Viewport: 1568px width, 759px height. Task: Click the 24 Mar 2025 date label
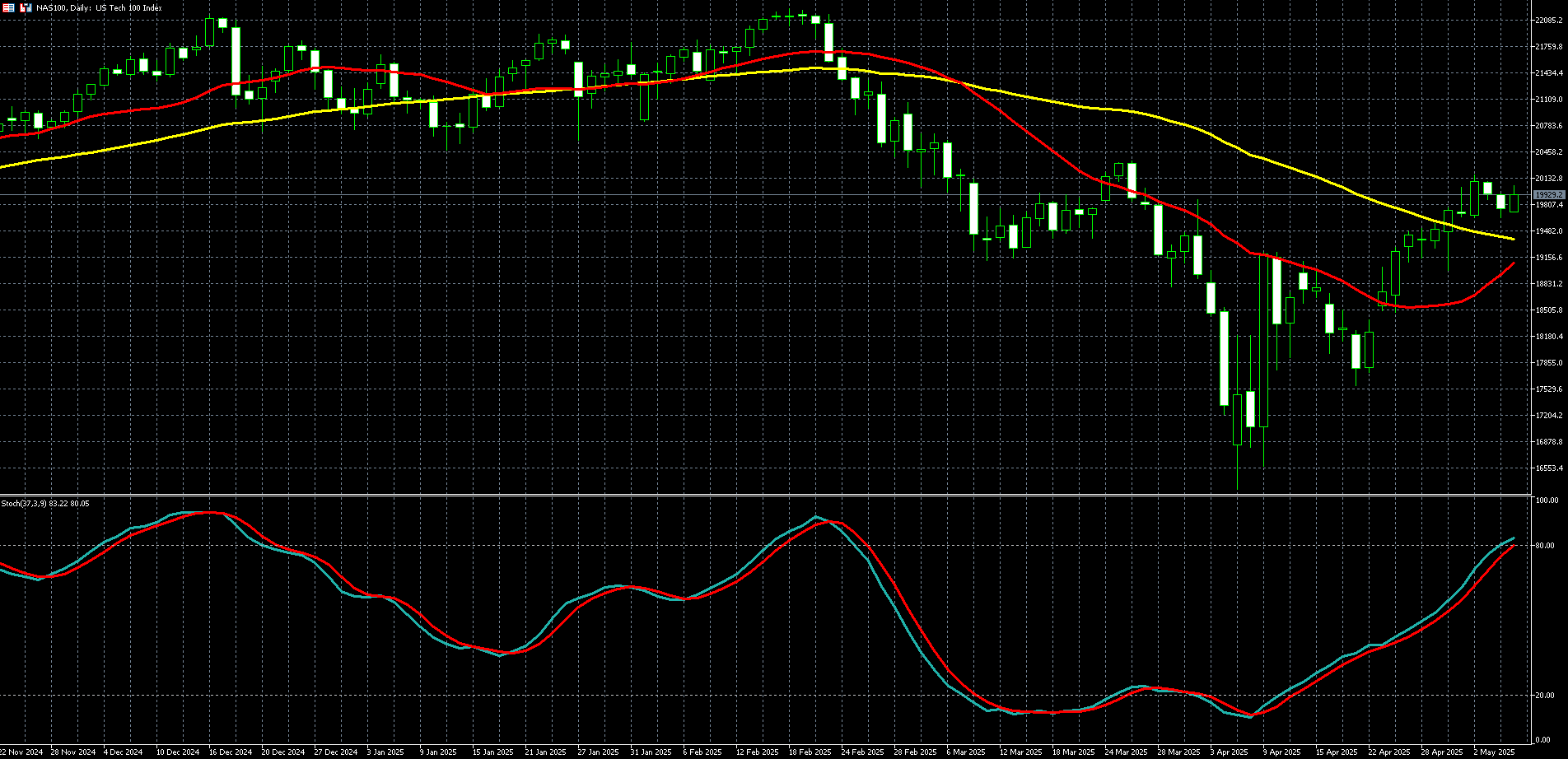(x=1126, y=752)
